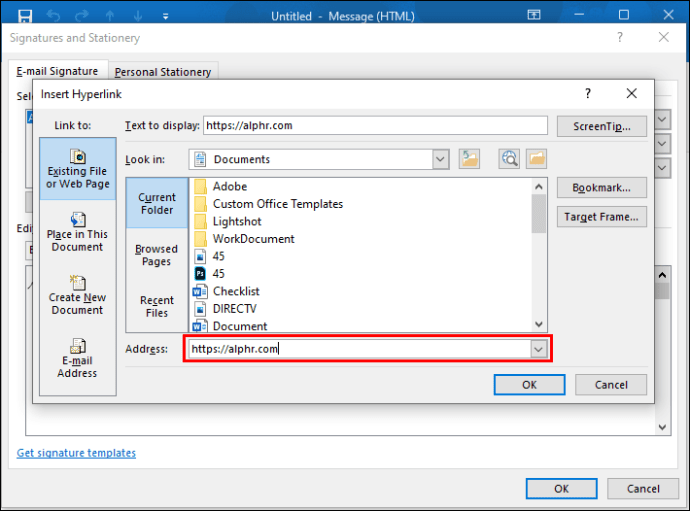
Task: Select the DIRECTV image file
Action: [225, 309]
